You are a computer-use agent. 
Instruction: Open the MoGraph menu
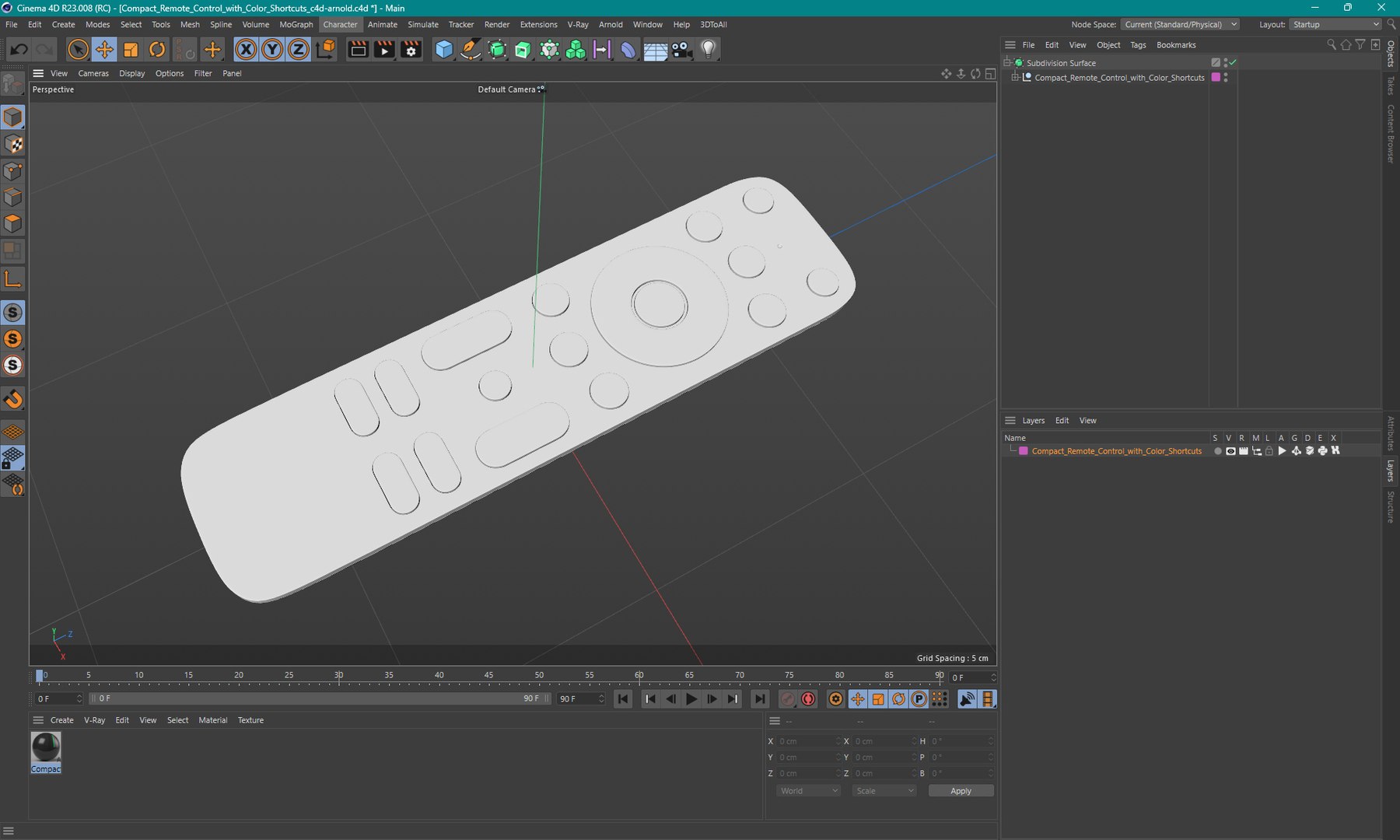pyautogui.click(x=296, y=25)
